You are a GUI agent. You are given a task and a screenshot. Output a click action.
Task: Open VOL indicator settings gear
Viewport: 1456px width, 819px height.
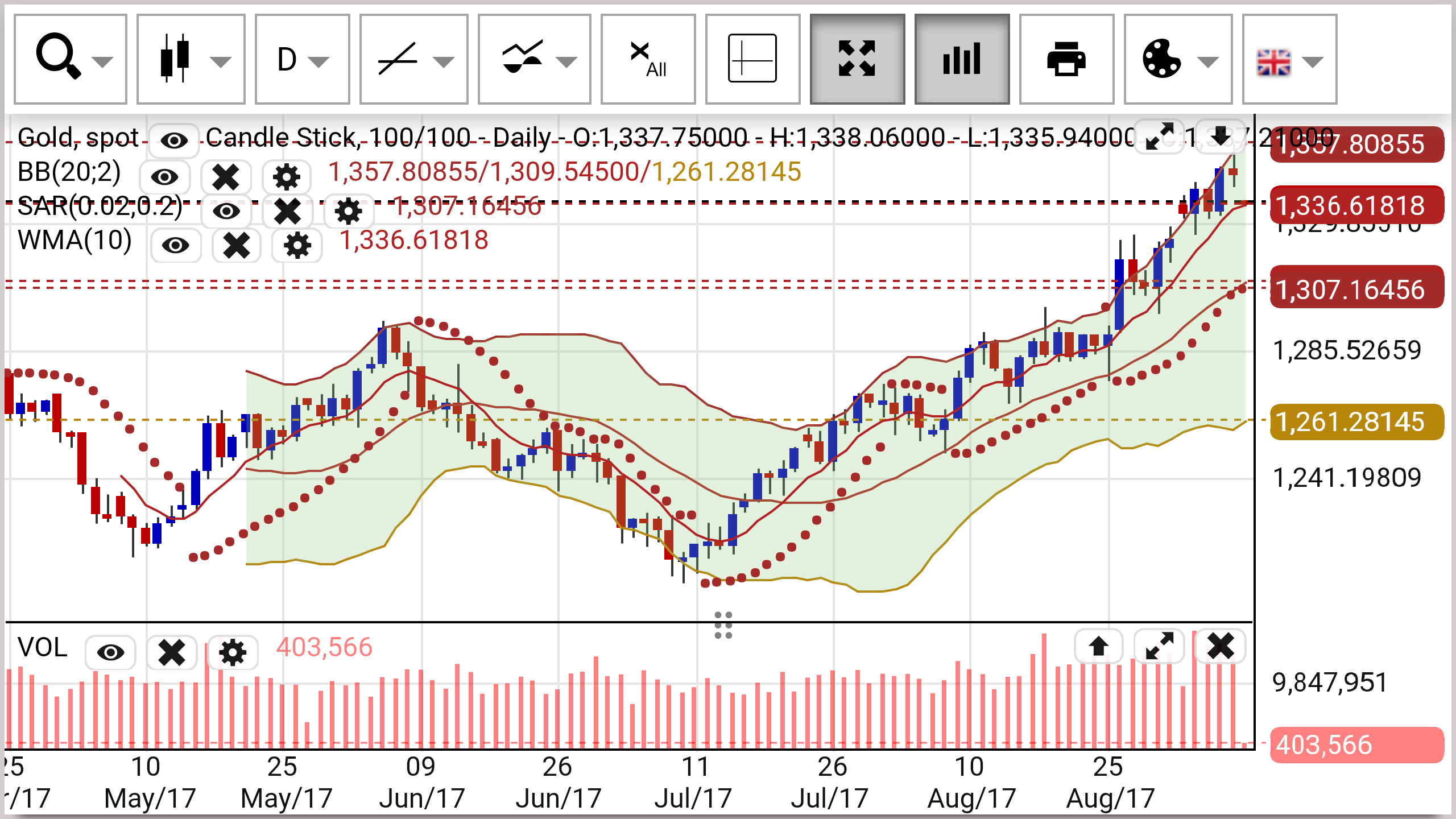point(233,652)
